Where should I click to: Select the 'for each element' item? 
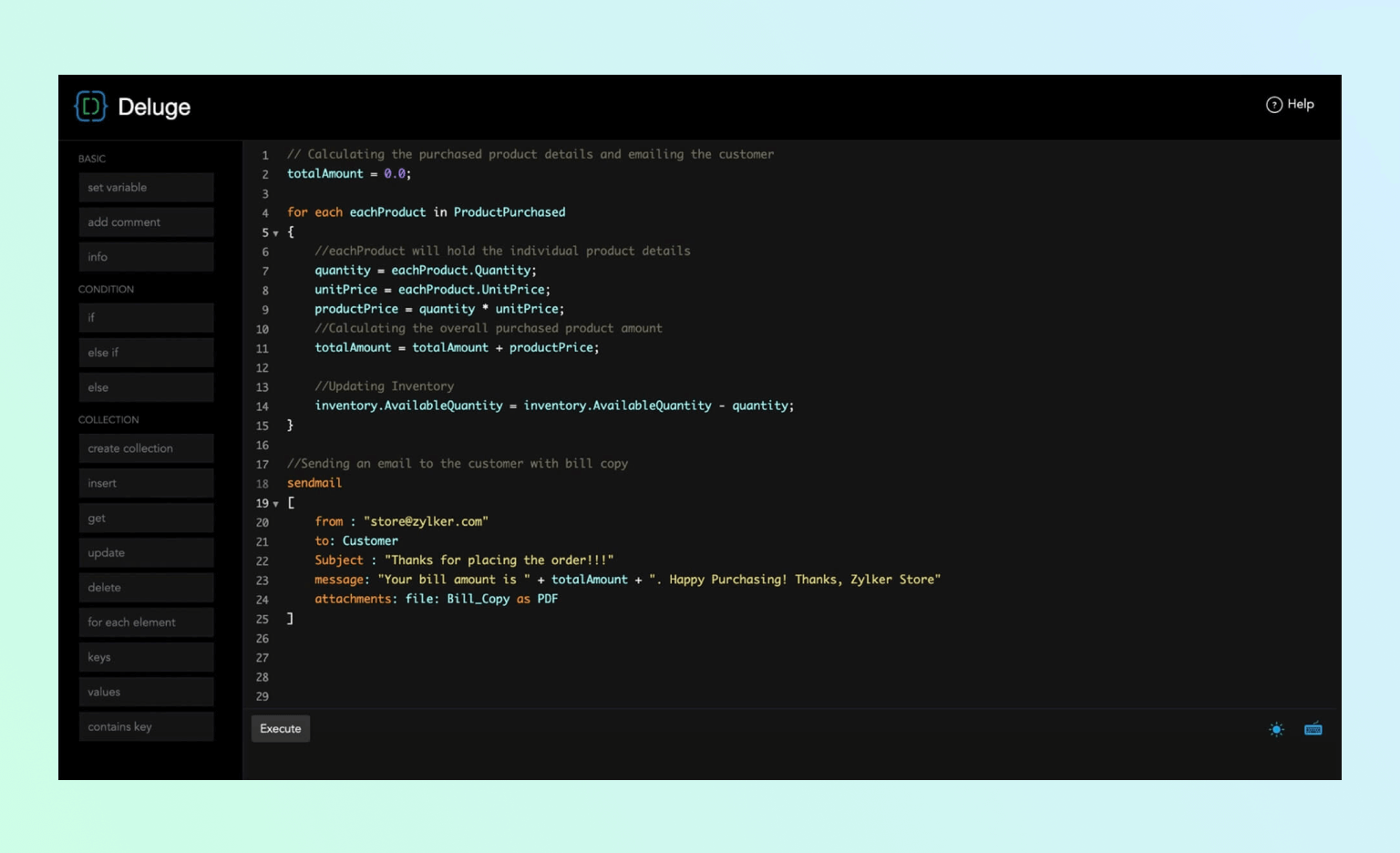click(x=146, y=622)
